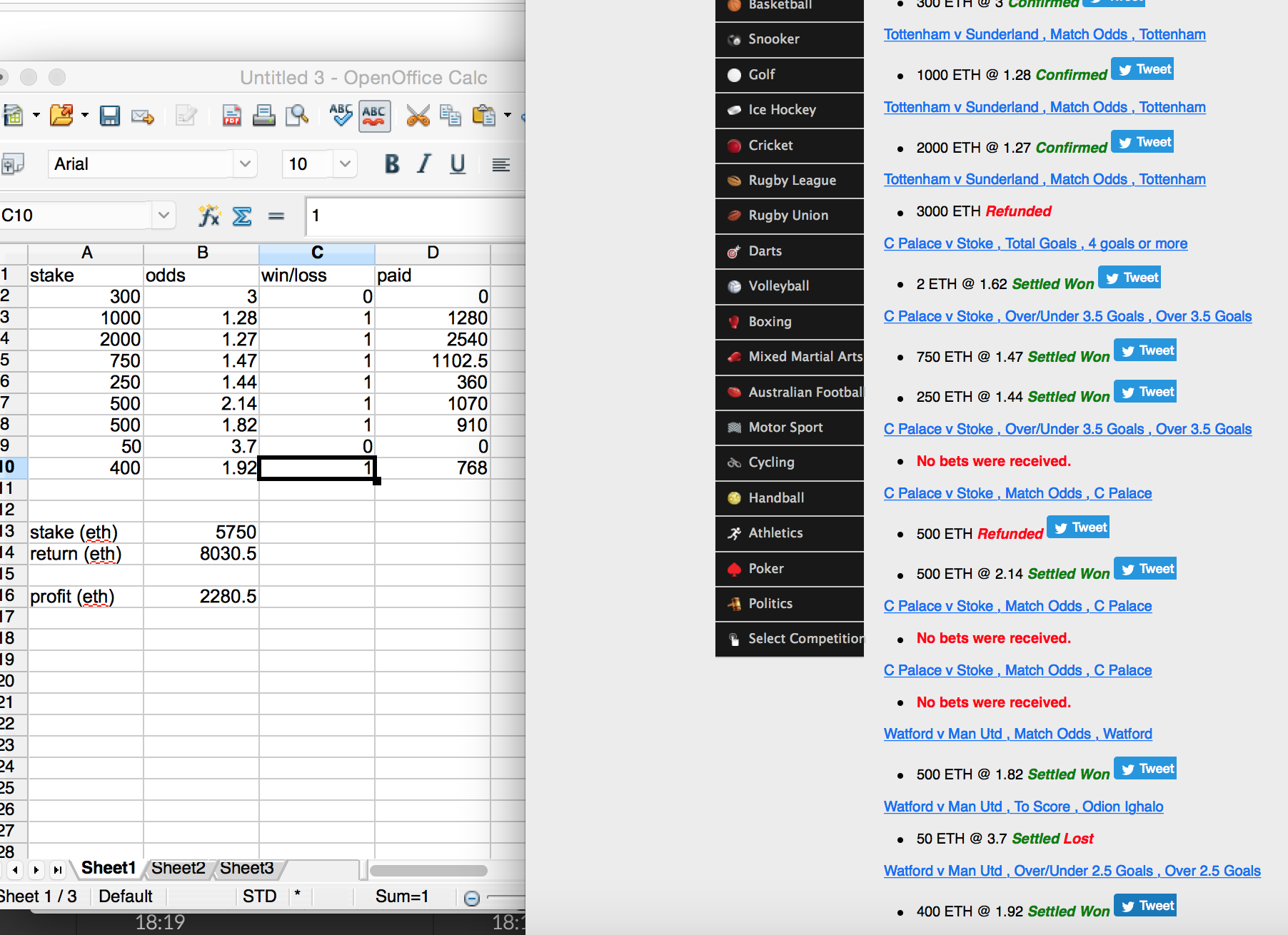Image resolution: width=1288 pixels, height=935 pixels.
Task: Open Watford v Man Utd Over 2.5 Goals link
Action: pos(1072,871)
